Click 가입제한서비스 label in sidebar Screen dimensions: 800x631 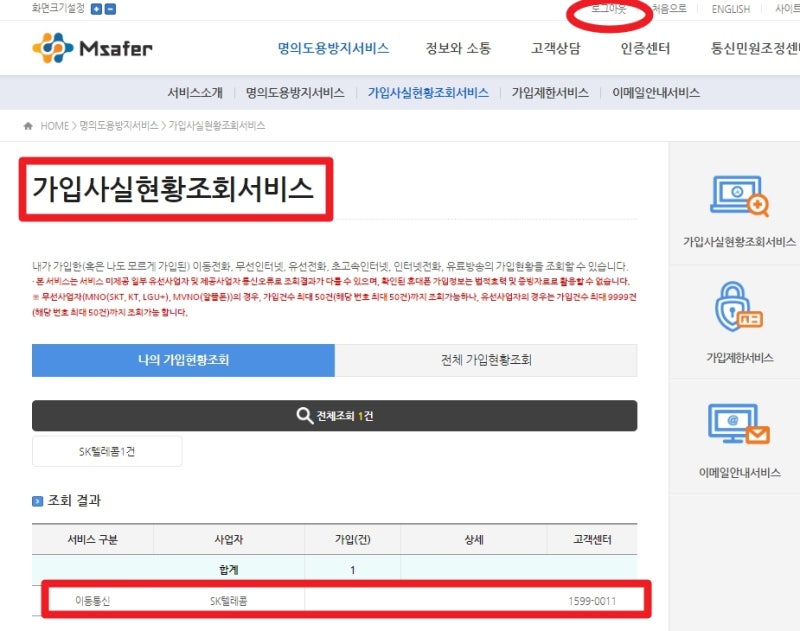pyautogui.click(x=739, y=358)
